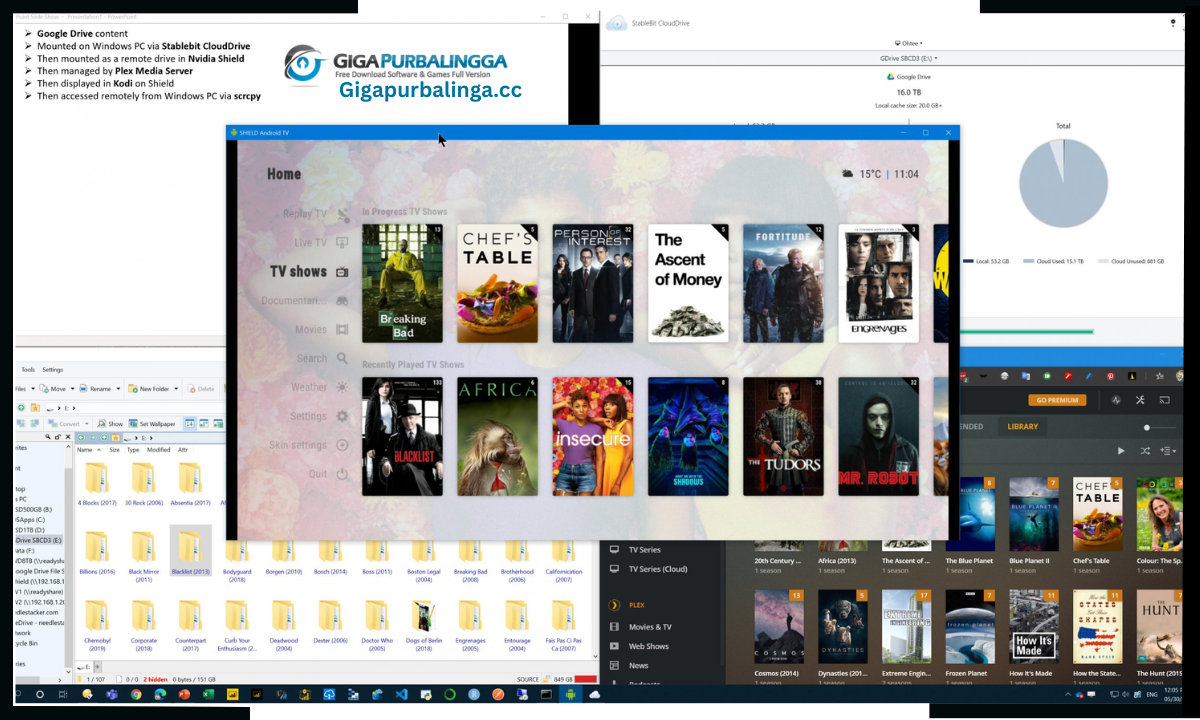Open Rename dropdown arrow in file manager
The width and height of the screenshot is (1200, 720).
tap(119, 389)
